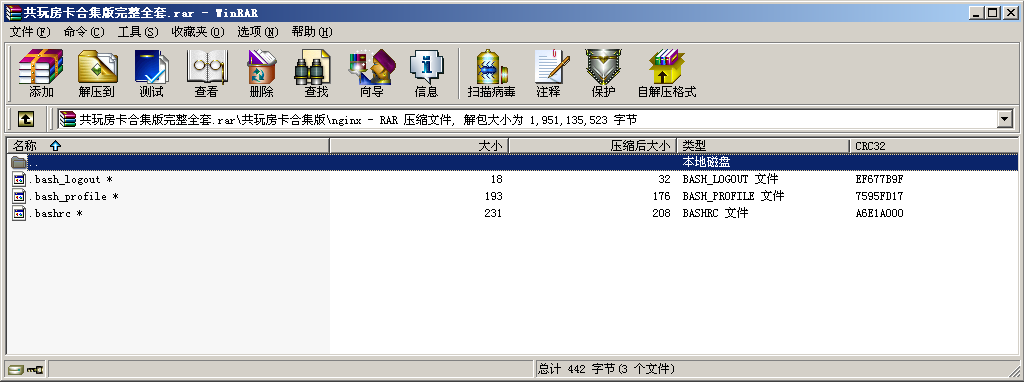Click the Add (添加) toolbar icon
The height and width of the screenshot is (382, 1024).
click(x=41, y=73)
